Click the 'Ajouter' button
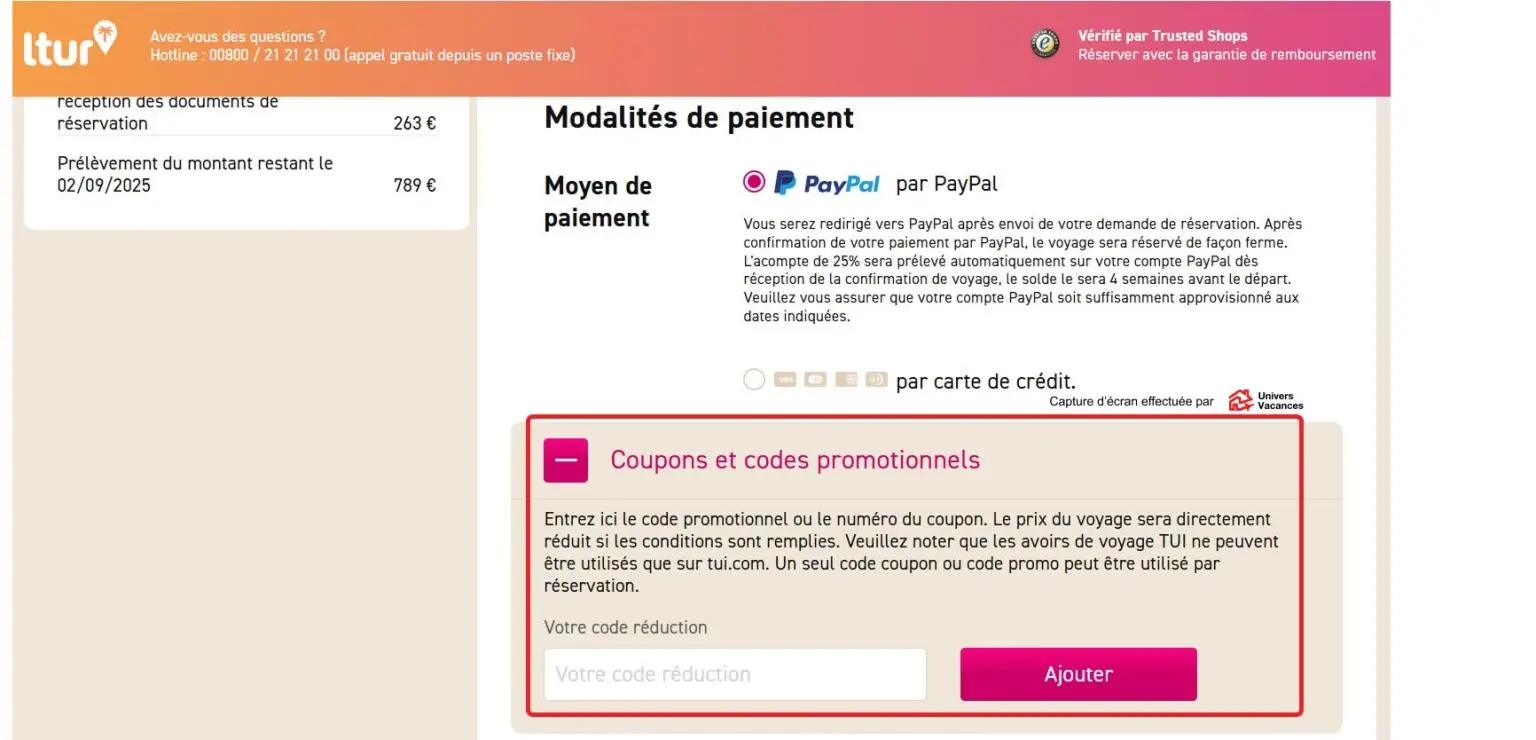This screenshot has width=1536, height=740. 1078,674
